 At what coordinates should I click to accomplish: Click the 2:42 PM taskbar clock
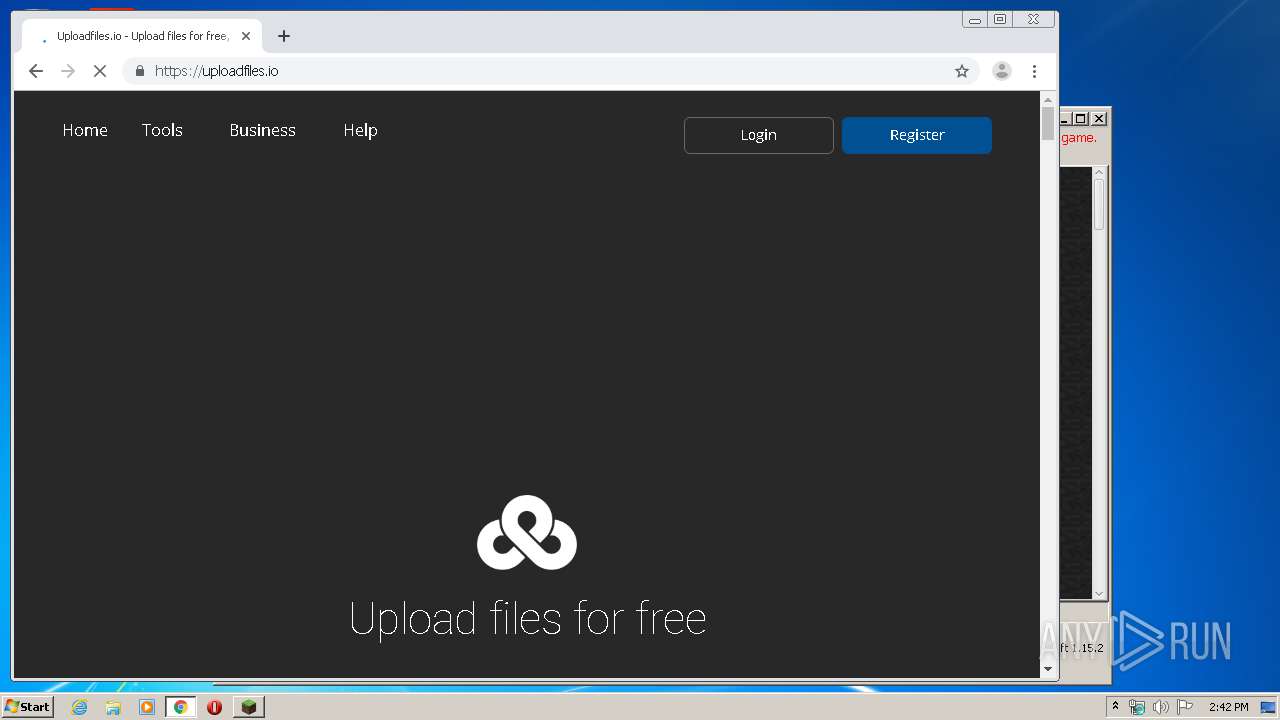[x=1228, y=707]
